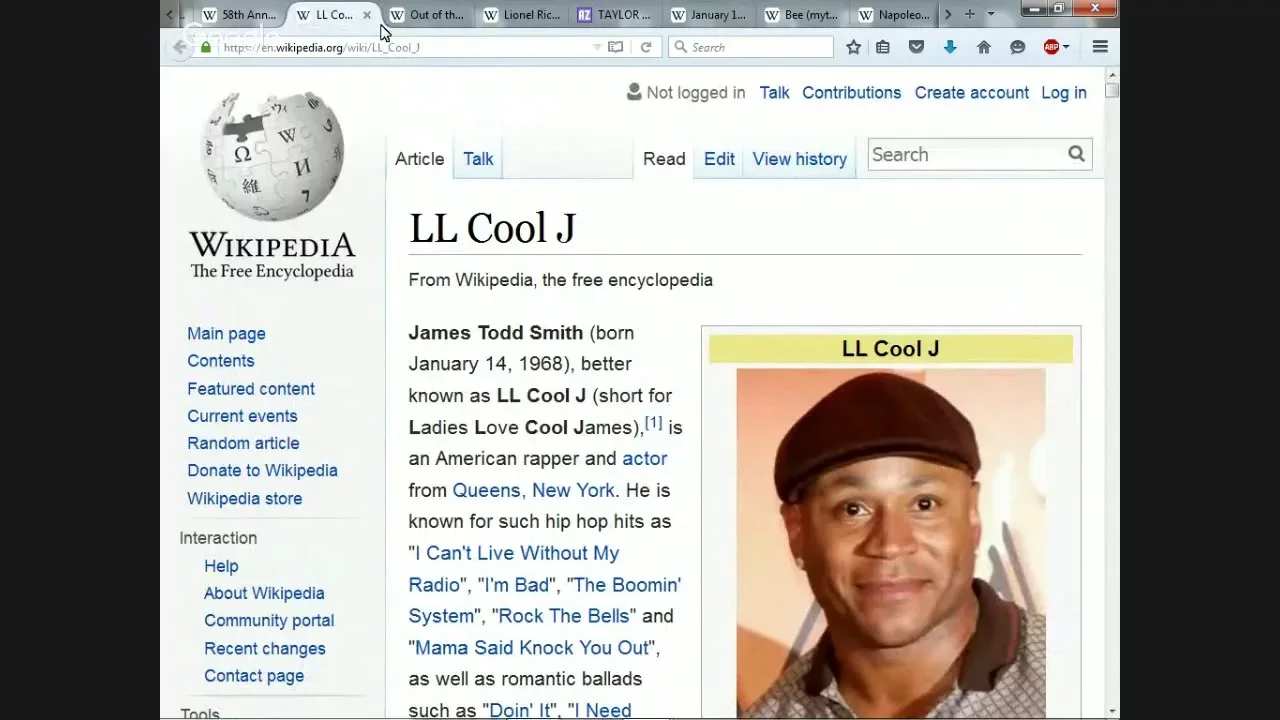The image size is (1280, 720).
Task: Click the Create account link
Action: pos(971,92)
